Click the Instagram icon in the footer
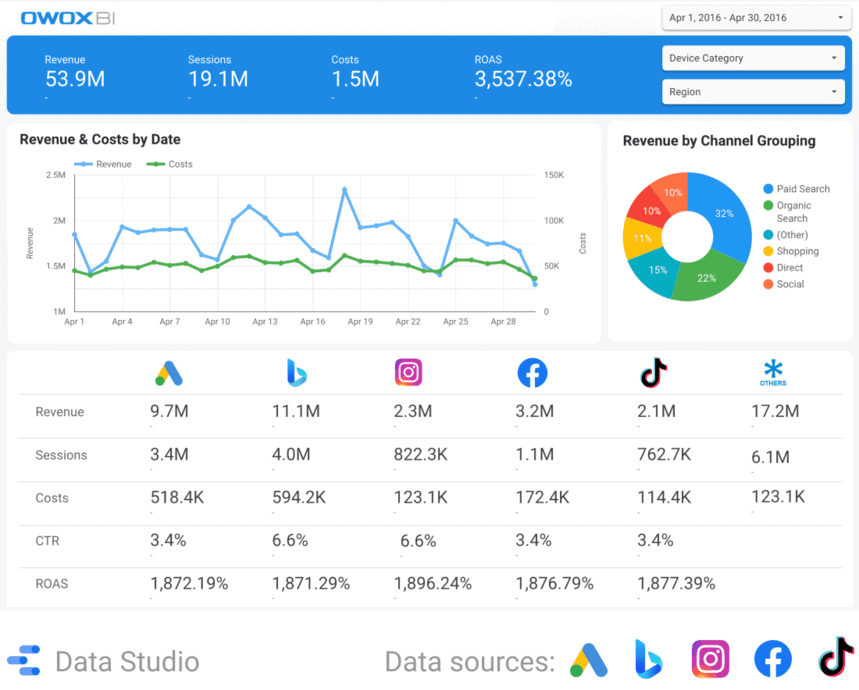 tap(710, 659)
